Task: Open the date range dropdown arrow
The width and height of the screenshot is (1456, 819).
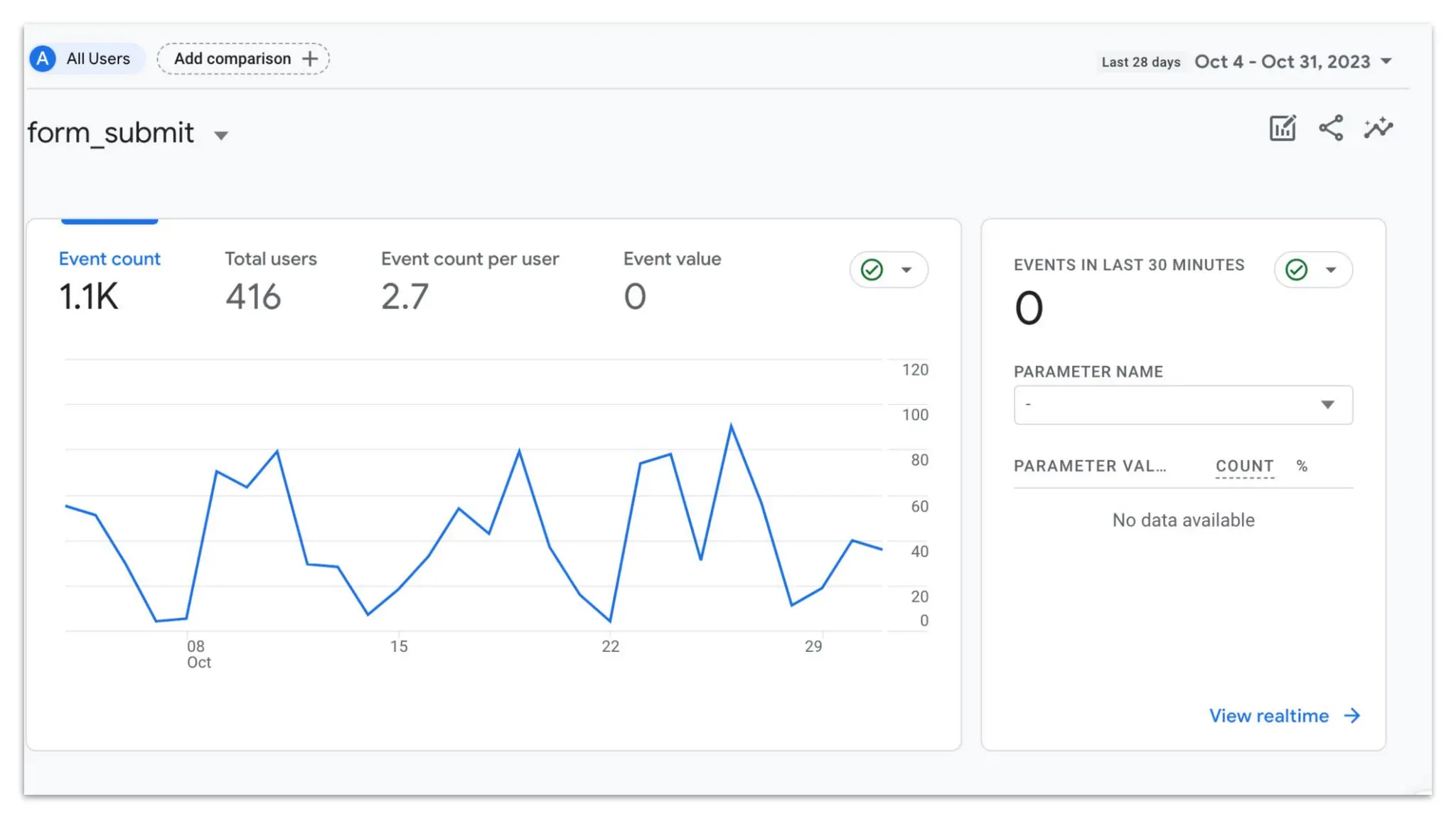Action: point(1386,62)
